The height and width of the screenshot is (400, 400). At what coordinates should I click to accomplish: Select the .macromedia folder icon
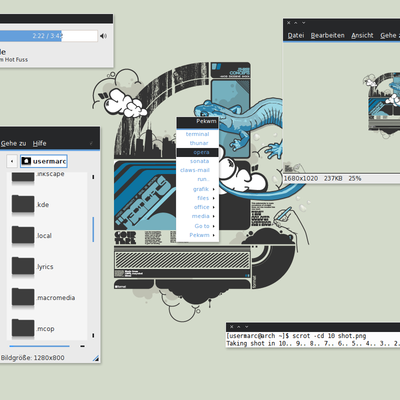point(23,297)
